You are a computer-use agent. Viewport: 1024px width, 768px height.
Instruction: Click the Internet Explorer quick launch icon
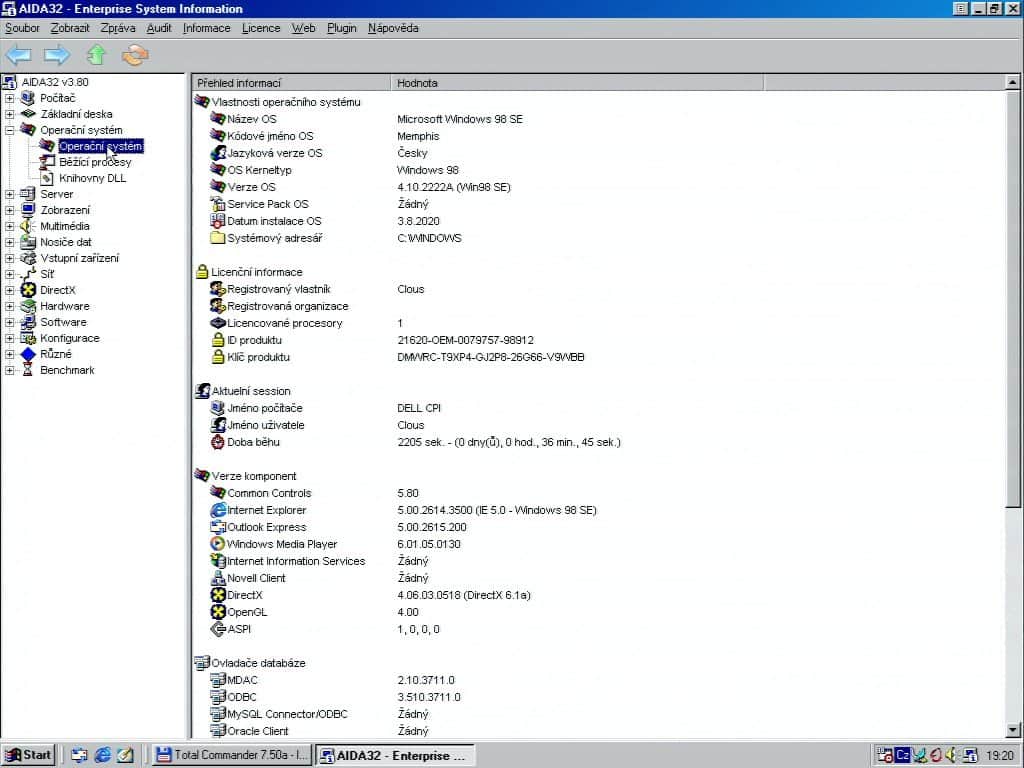point(103,755)
